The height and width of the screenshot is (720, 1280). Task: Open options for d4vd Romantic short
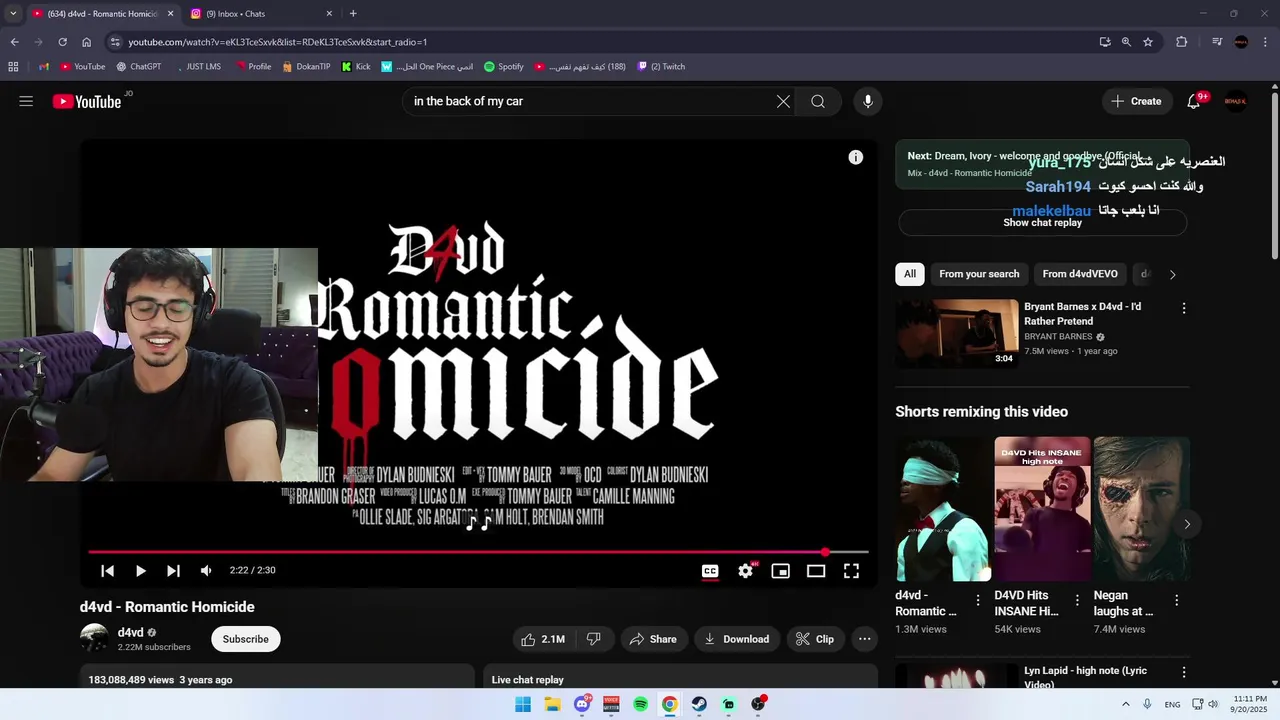978,600
